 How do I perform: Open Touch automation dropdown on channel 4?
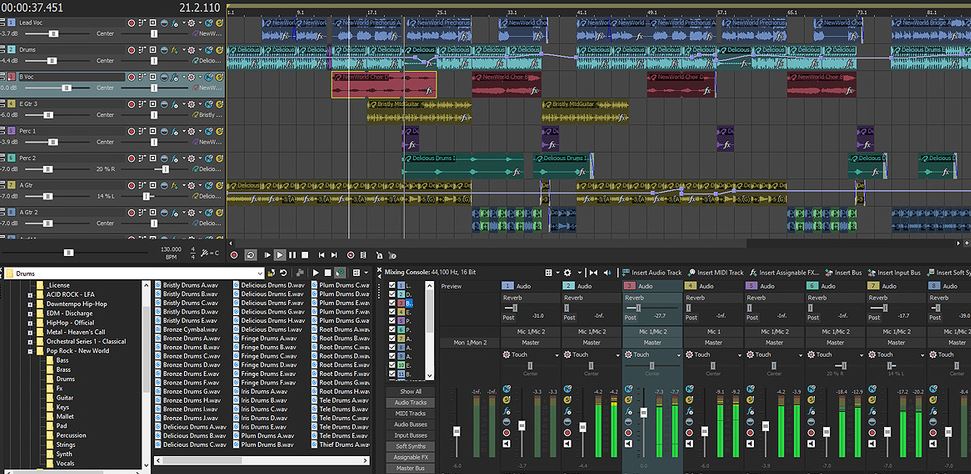click(x=741, y=355)
